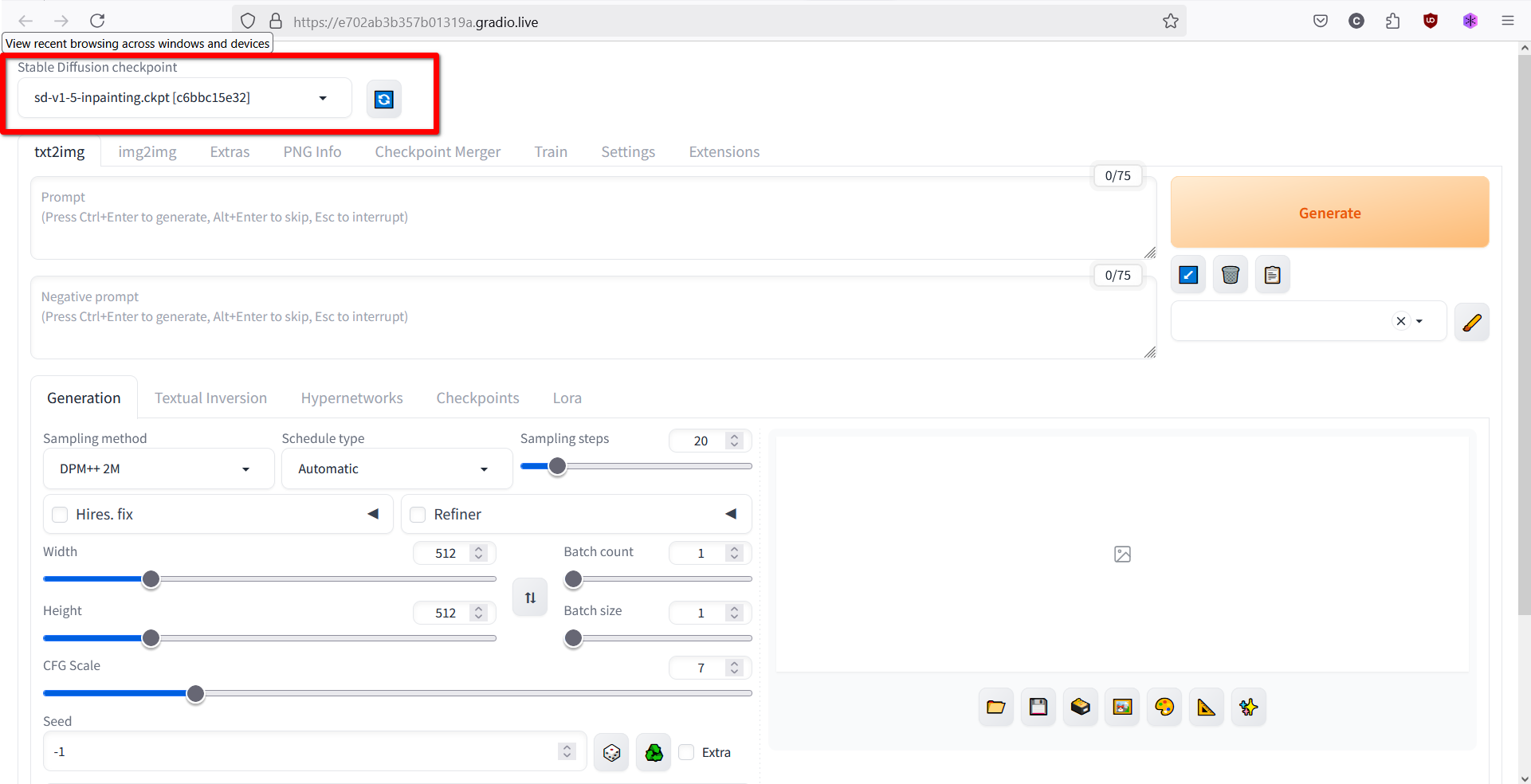The image size is (1531, 784).
Task: Open the images output folder icon
Action: pyautogui.click(x=995, y=707)
